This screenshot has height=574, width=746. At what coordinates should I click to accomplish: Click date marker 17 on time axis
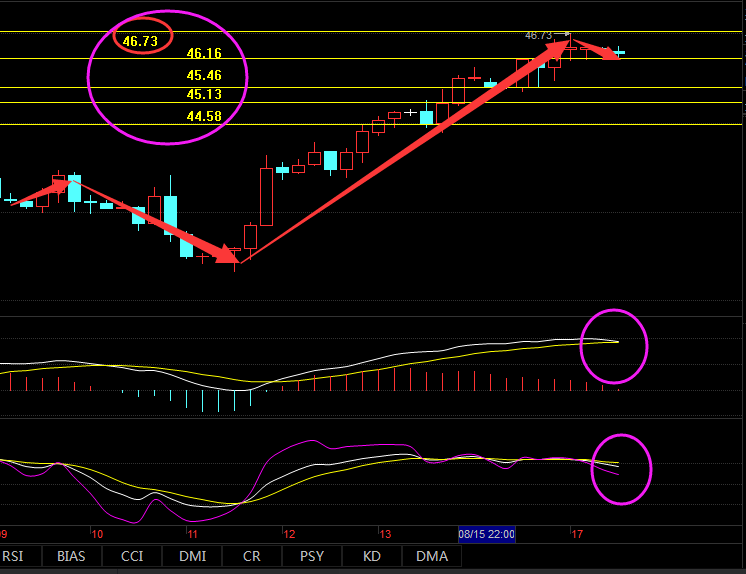pos(576,535)
